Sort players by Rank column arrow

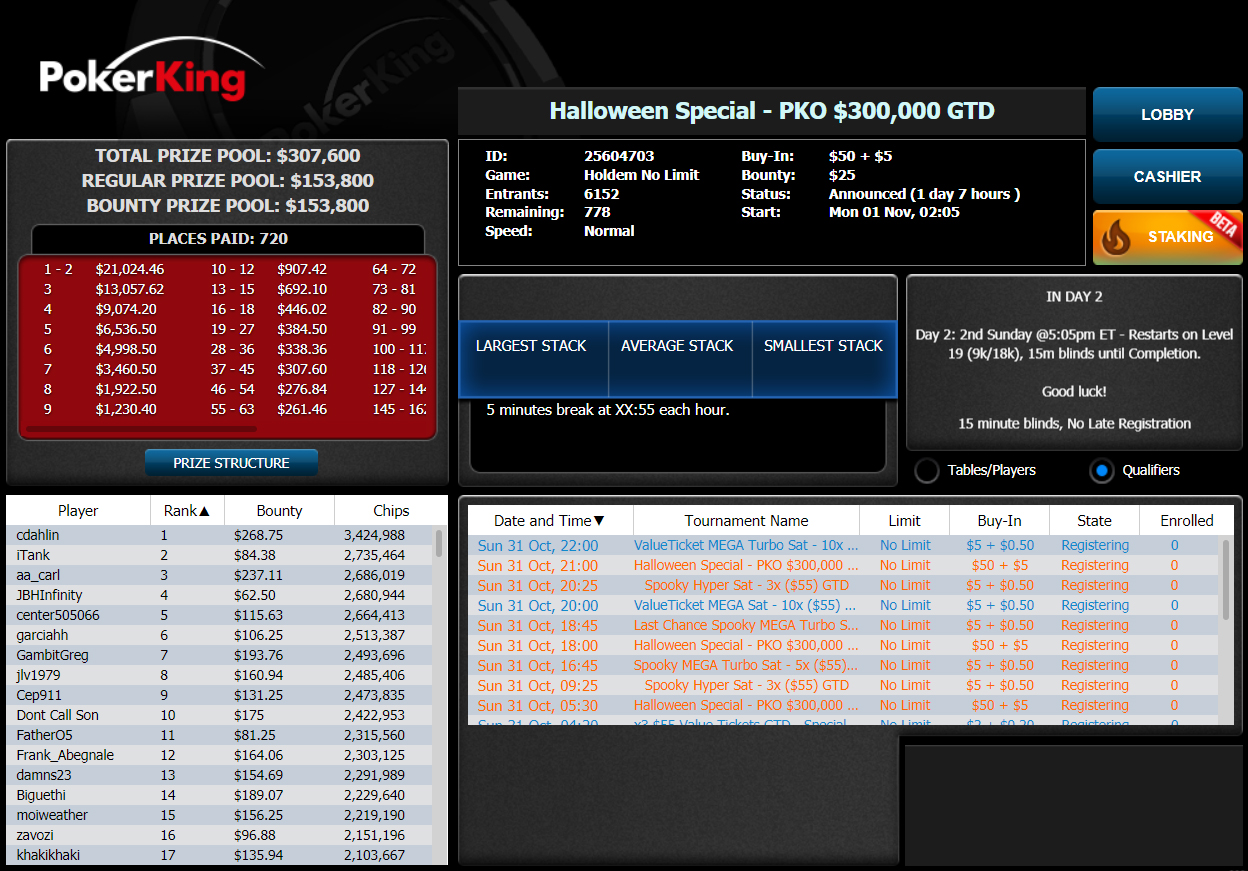click(x=204, y=511)
